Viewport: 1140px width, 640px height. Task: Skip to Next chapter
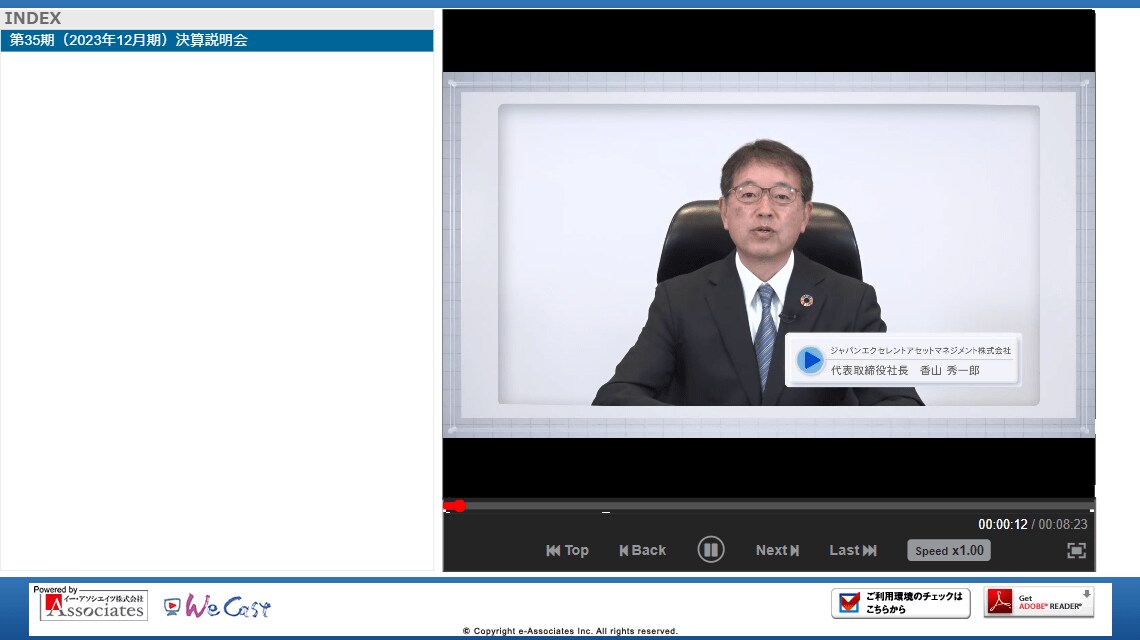point(777,550)
